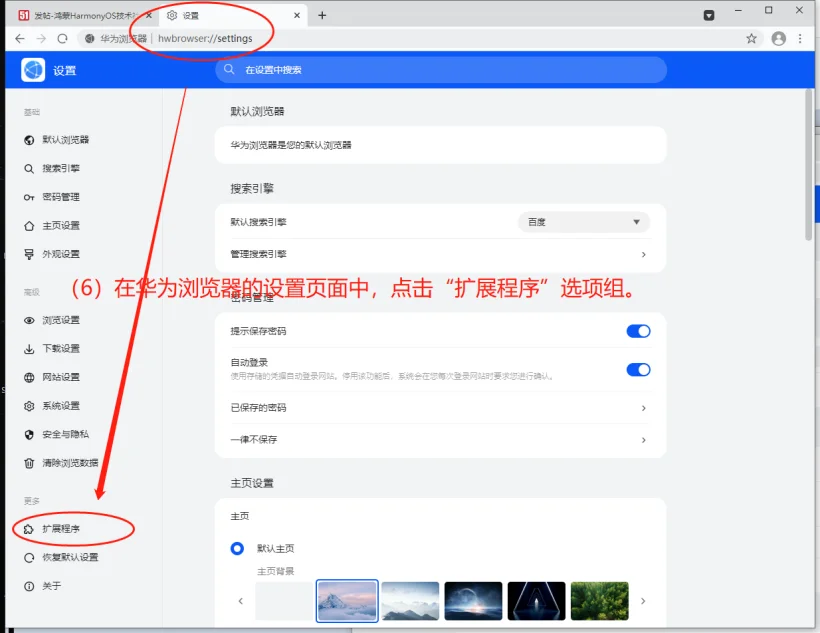
Task: Toggle 提示保存密码 switch
Action: tap(639, 331)
